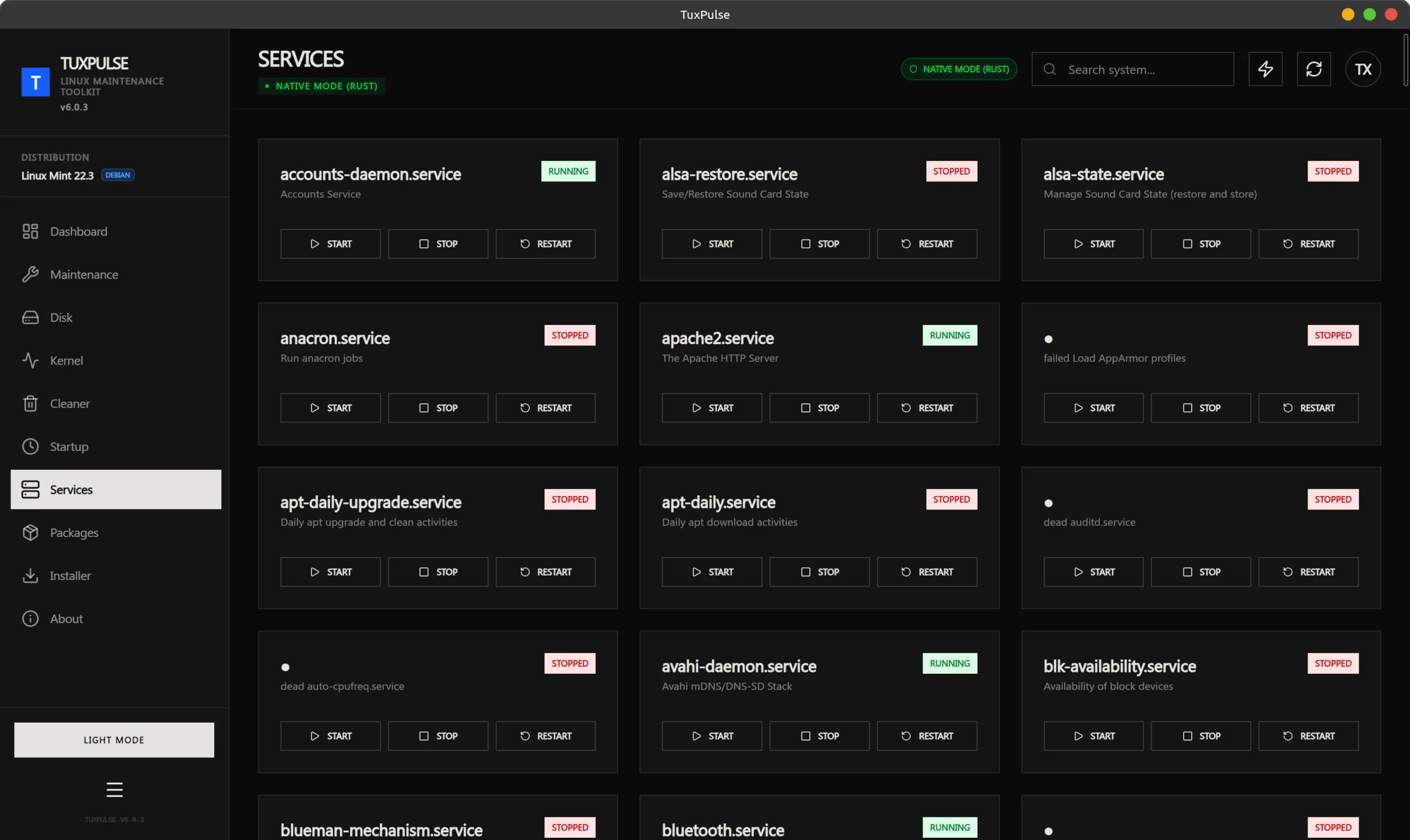Start the anacron.service
The image size is (1410, 840).
pyautogui.click(x=330, y=408)
